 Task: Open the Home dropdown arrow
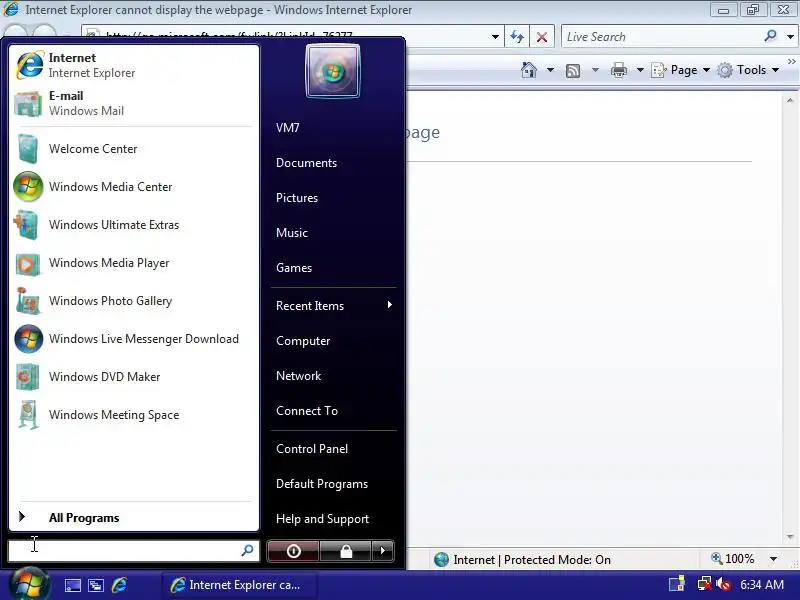click(x=550, y=70)
